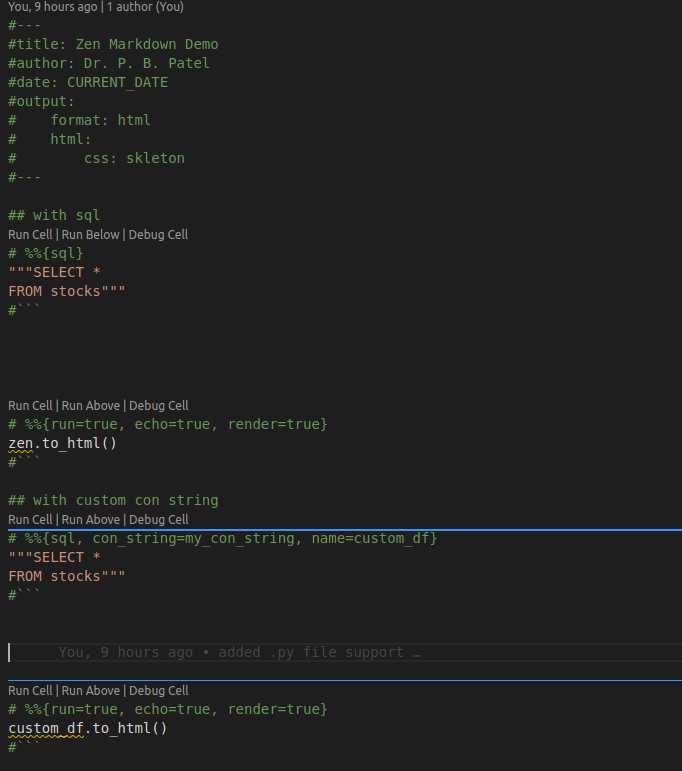Run Above for the custom_df.to_html() cell
Image resolution: width=682 pixels, height=771 pixels.
tap(90, 691)
